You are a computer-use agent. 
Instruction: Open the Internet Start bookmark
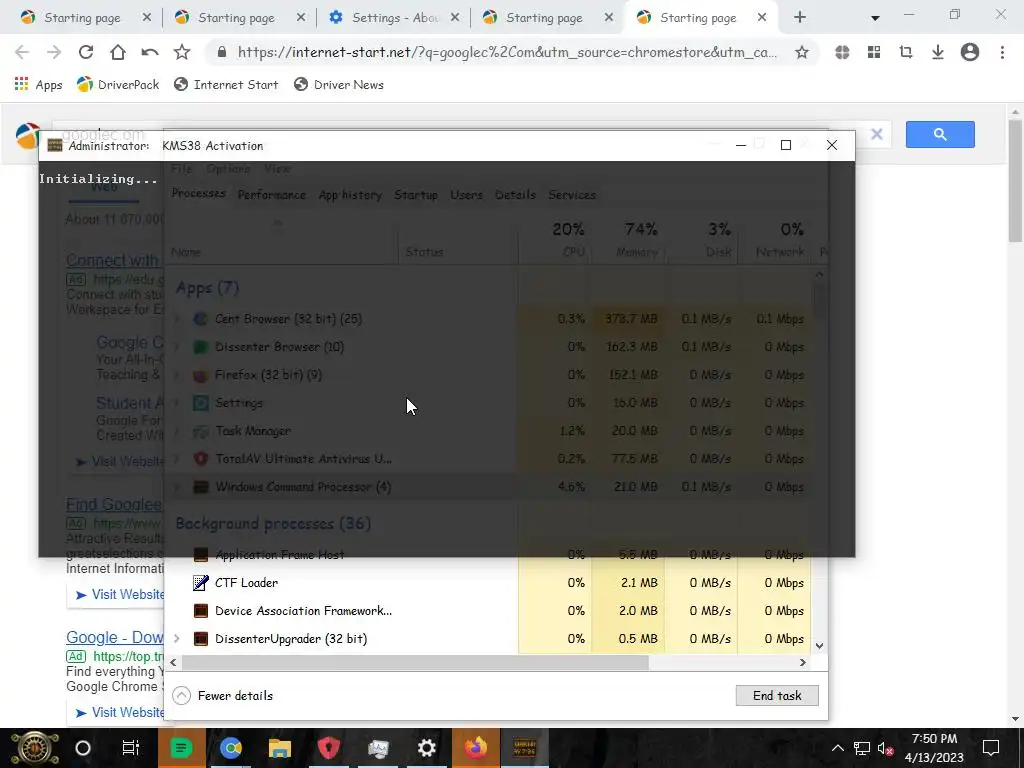point(226,84)
